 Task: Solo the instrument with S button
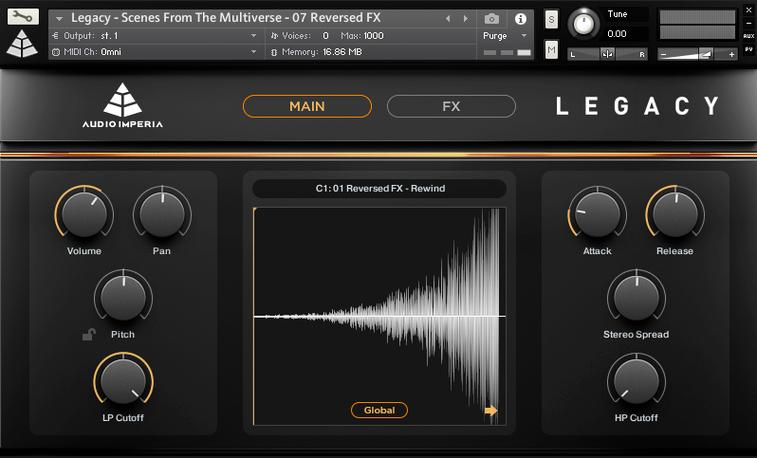tap(552, 20)
